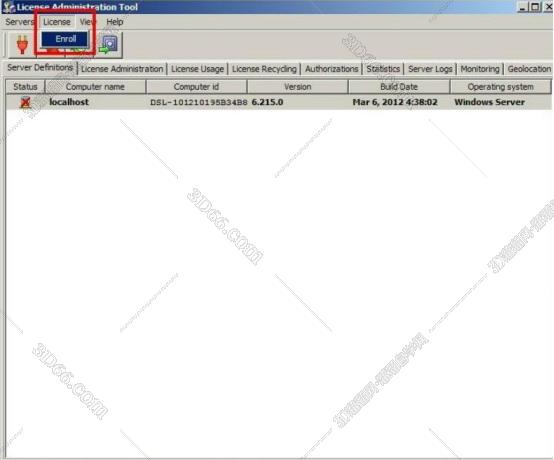Switch to the Monitoring tab
This screenshot has width=554, height=460.
click(480, 69)
